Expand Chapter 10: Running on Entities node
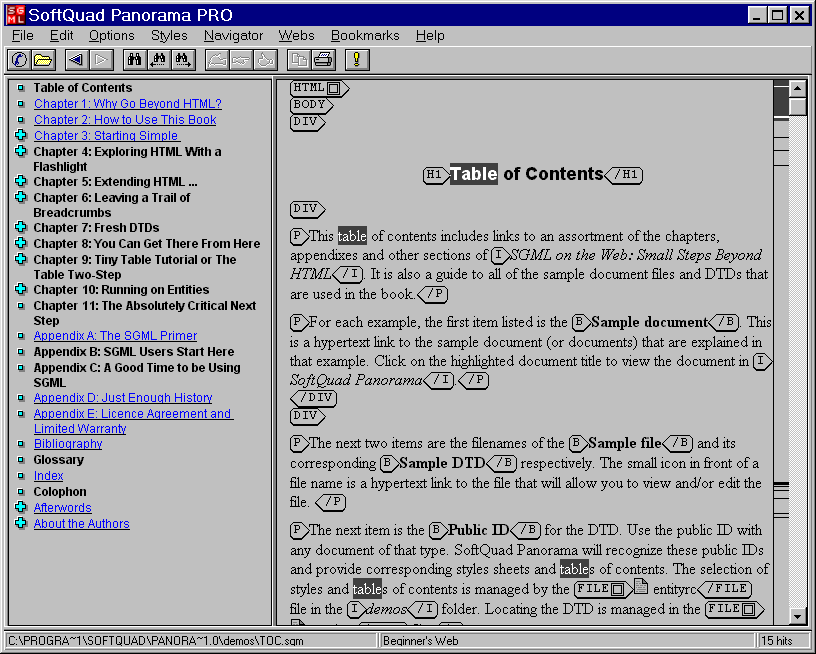The width and height of the screenshot is (816, 654). coord(21,289)
